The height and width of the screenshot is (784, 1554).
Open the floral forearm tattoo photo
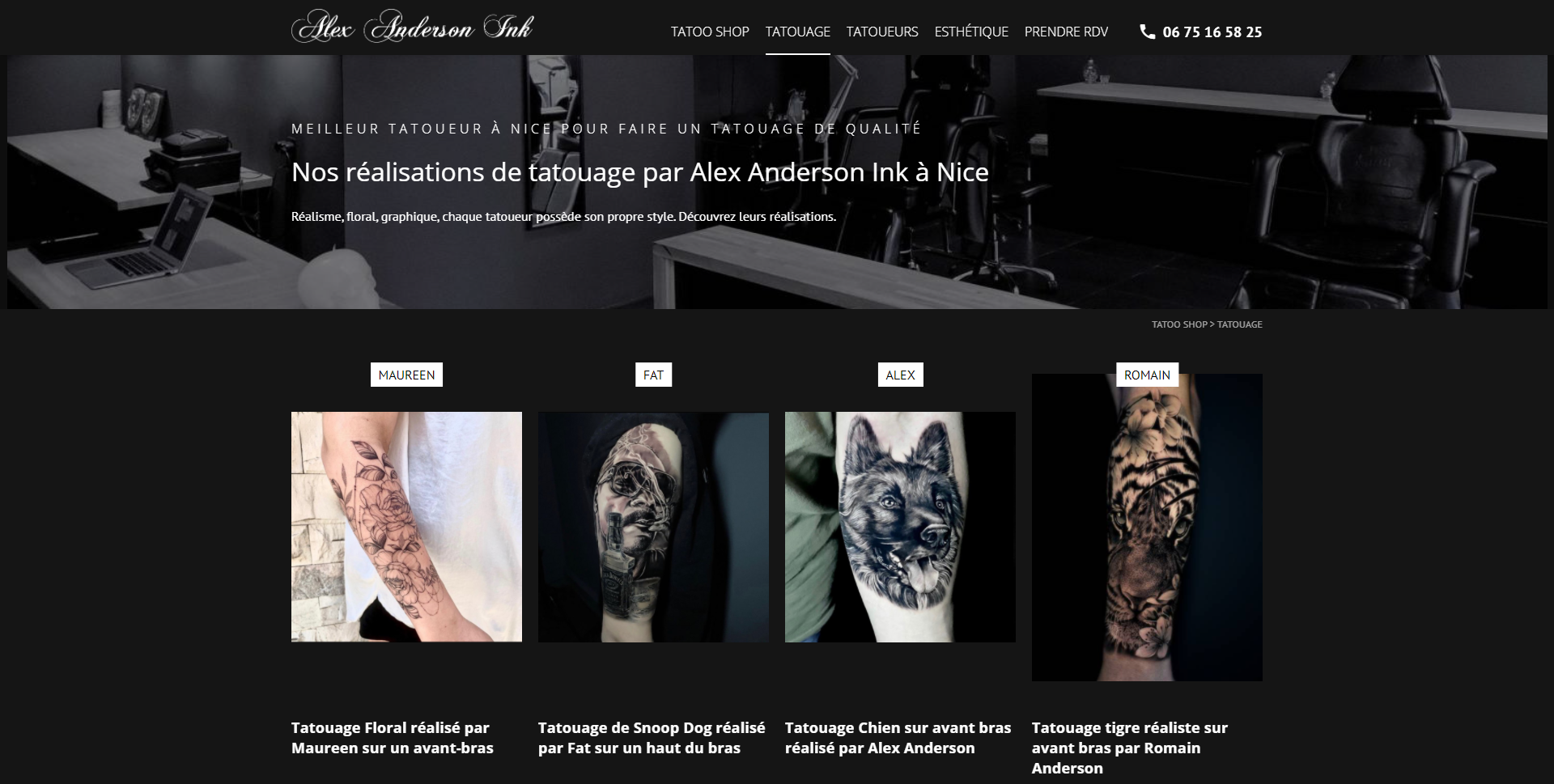(x=406, y=527)
